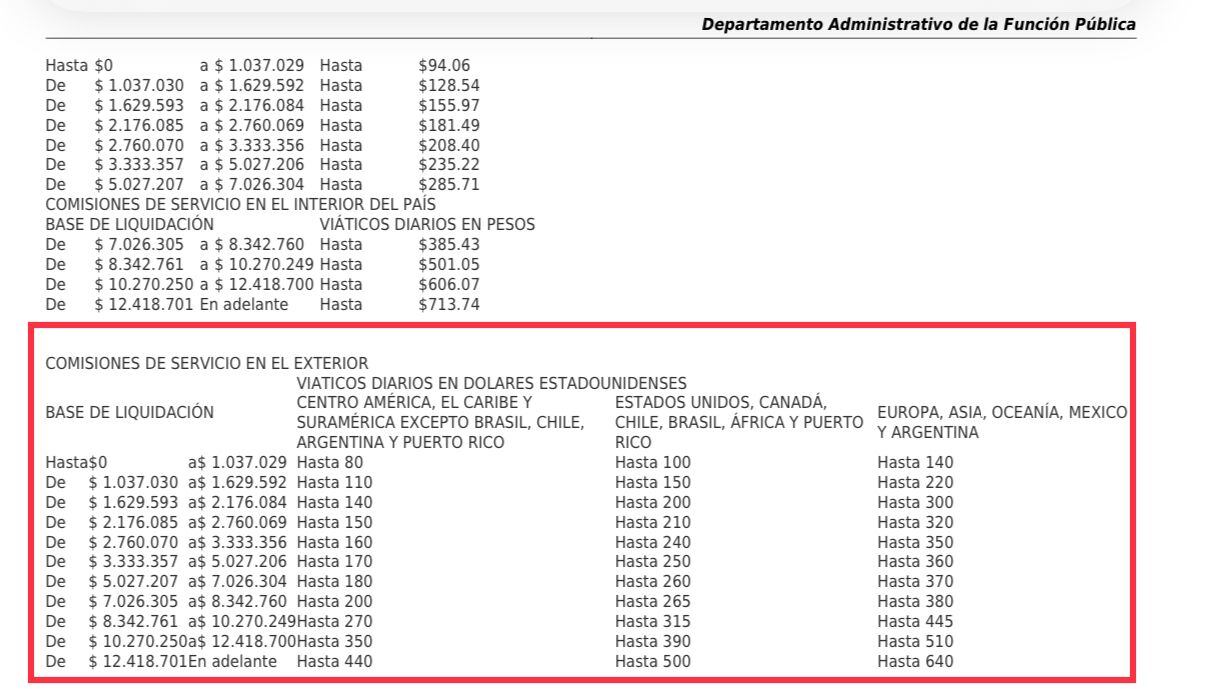Click the Departamento Administrativo de la Función Pública header
The height and width of the screenshot is (689, 1205).
click(x=918, y=24)
